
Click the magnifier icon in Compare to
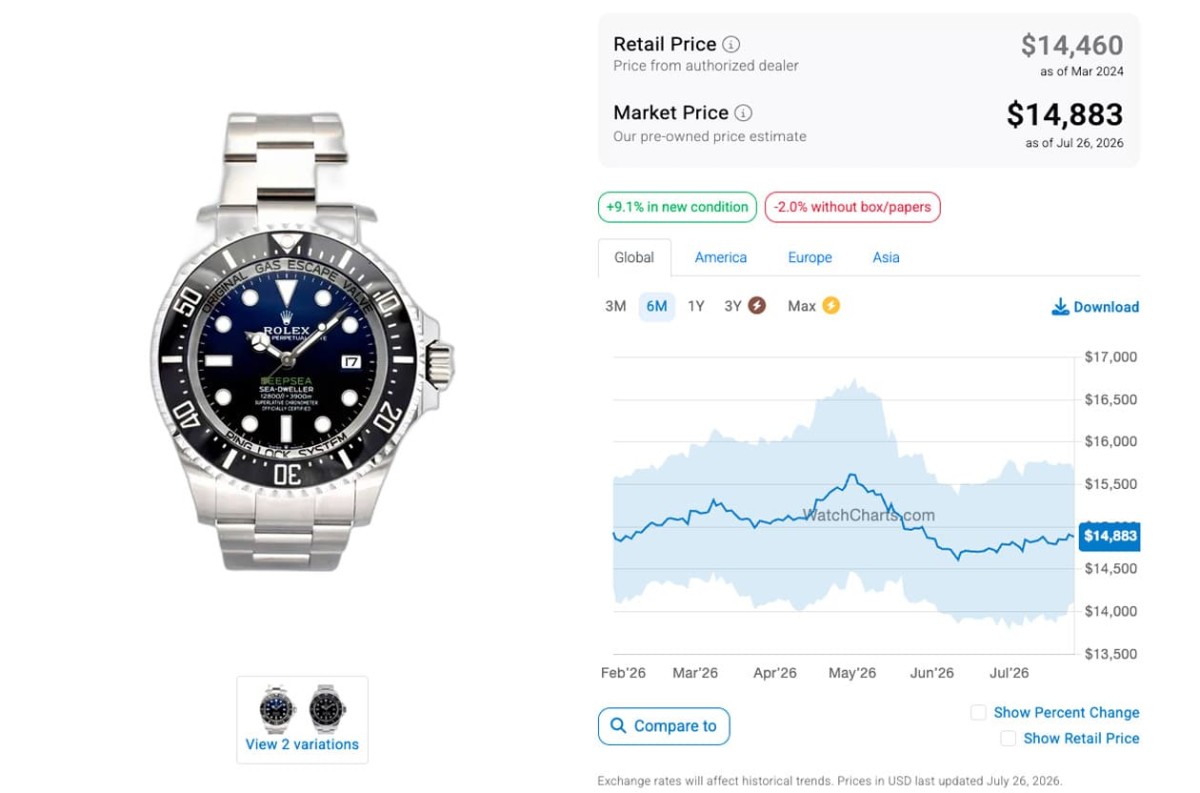coord(618,726)
